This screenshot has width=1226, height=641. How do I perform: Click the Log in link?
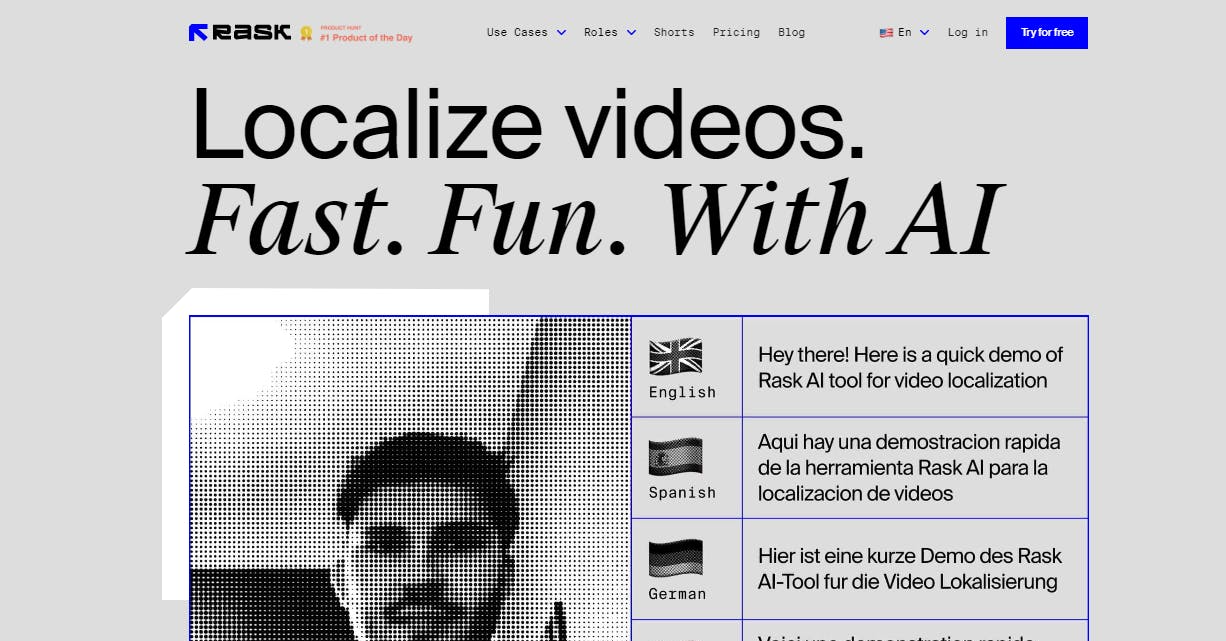(967, 32)
